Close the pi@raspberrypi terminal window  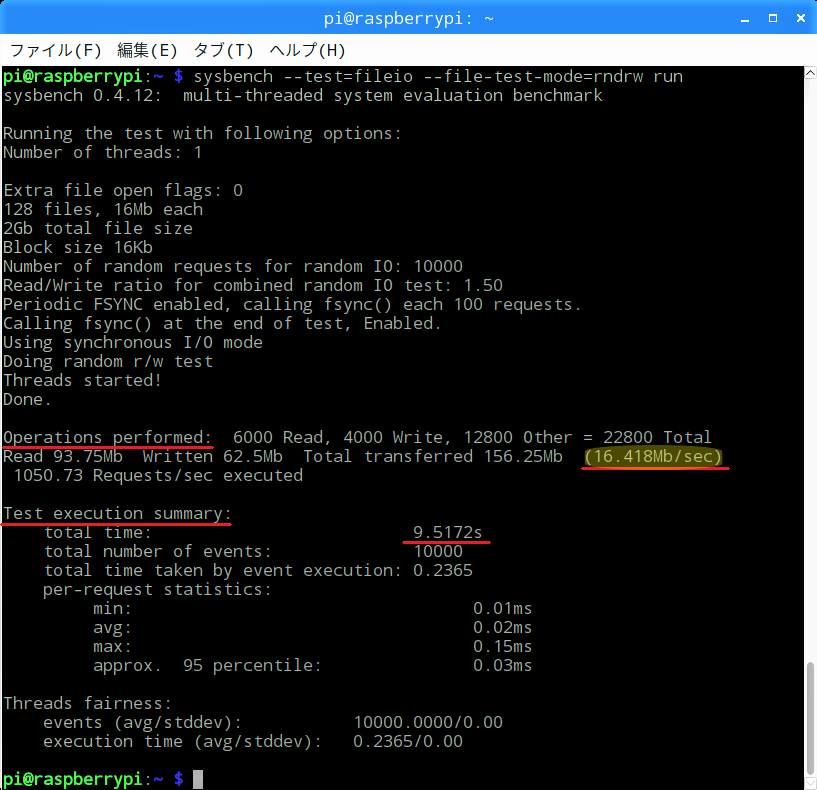[801, 18]
